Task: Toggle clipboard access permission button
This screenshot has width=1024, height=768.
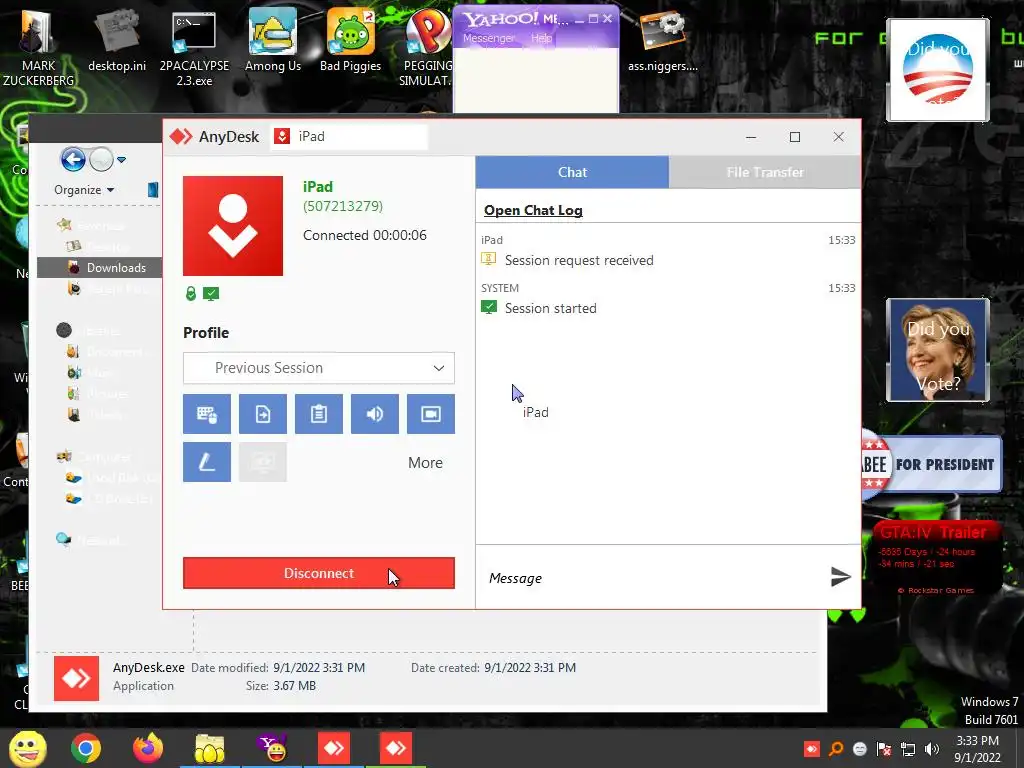Action: pyautogui.click(x=319, y=414)
